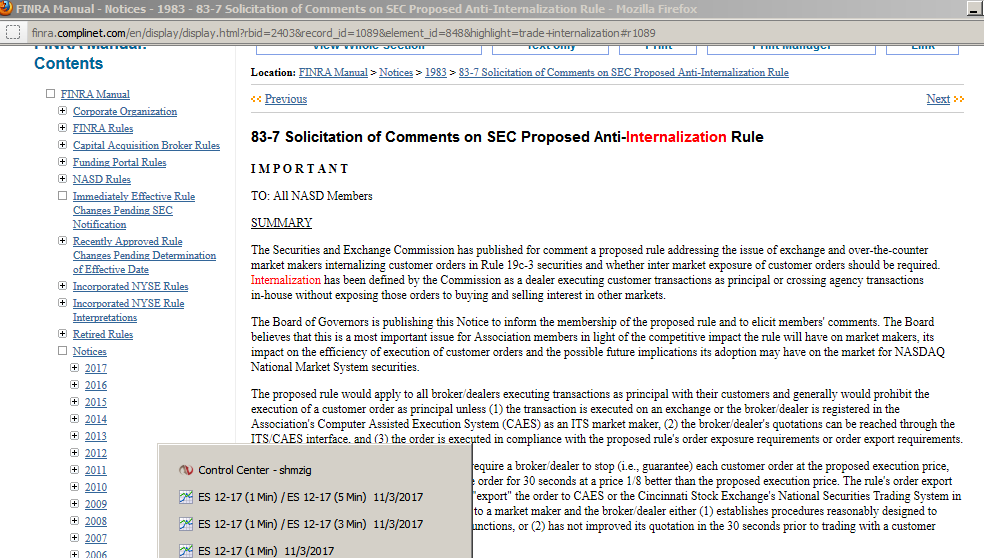Viewport: 984px width, 558px height.
Task: Expand the FINRA Rules tree node
Action: (62, 127)
